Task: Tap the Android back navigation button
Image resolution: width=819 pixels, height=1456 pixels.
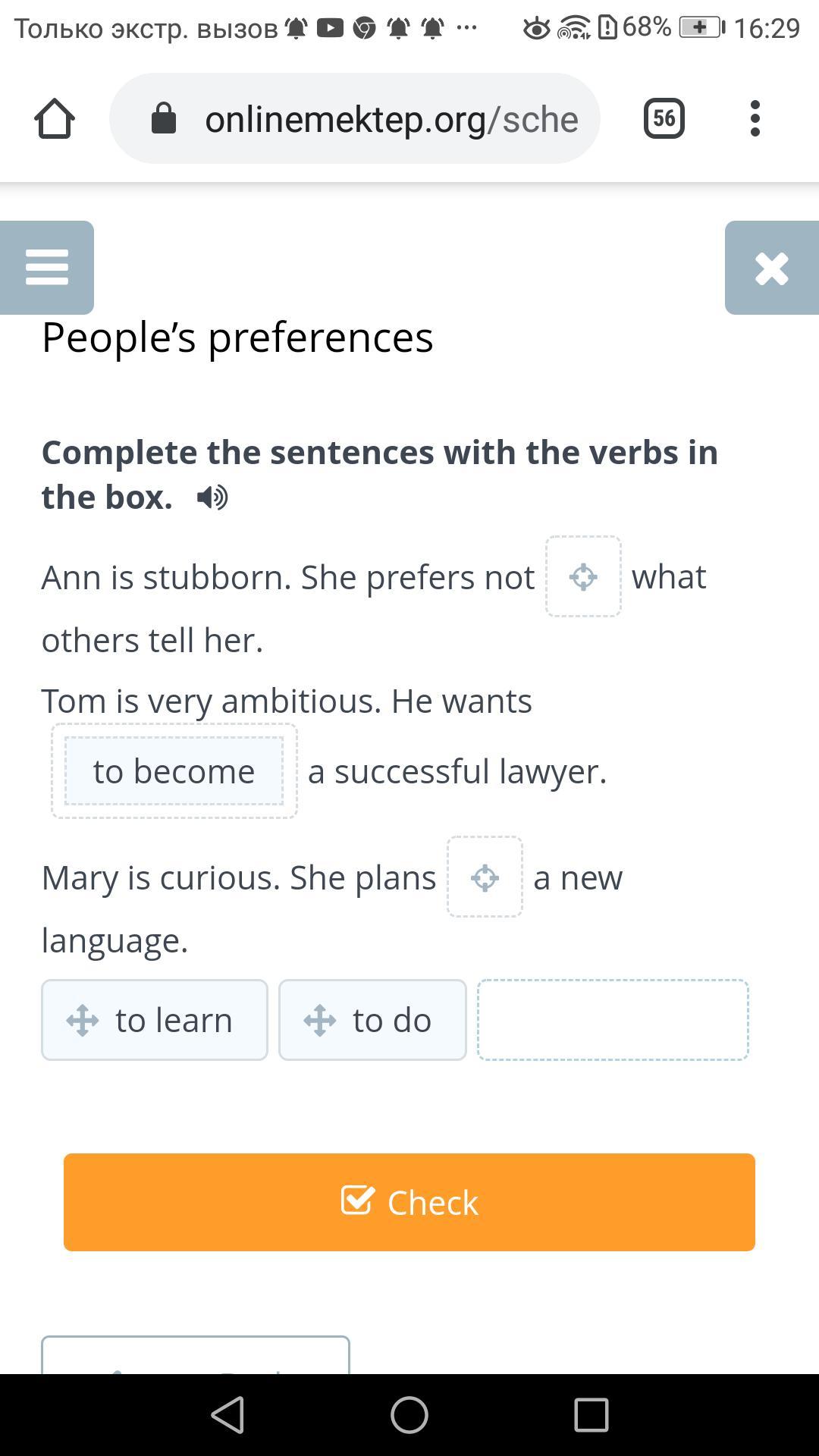Action: [227, 1415]
